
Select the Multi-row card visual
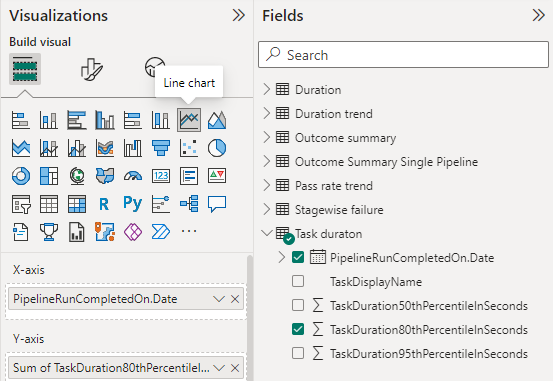coord(189,176)
